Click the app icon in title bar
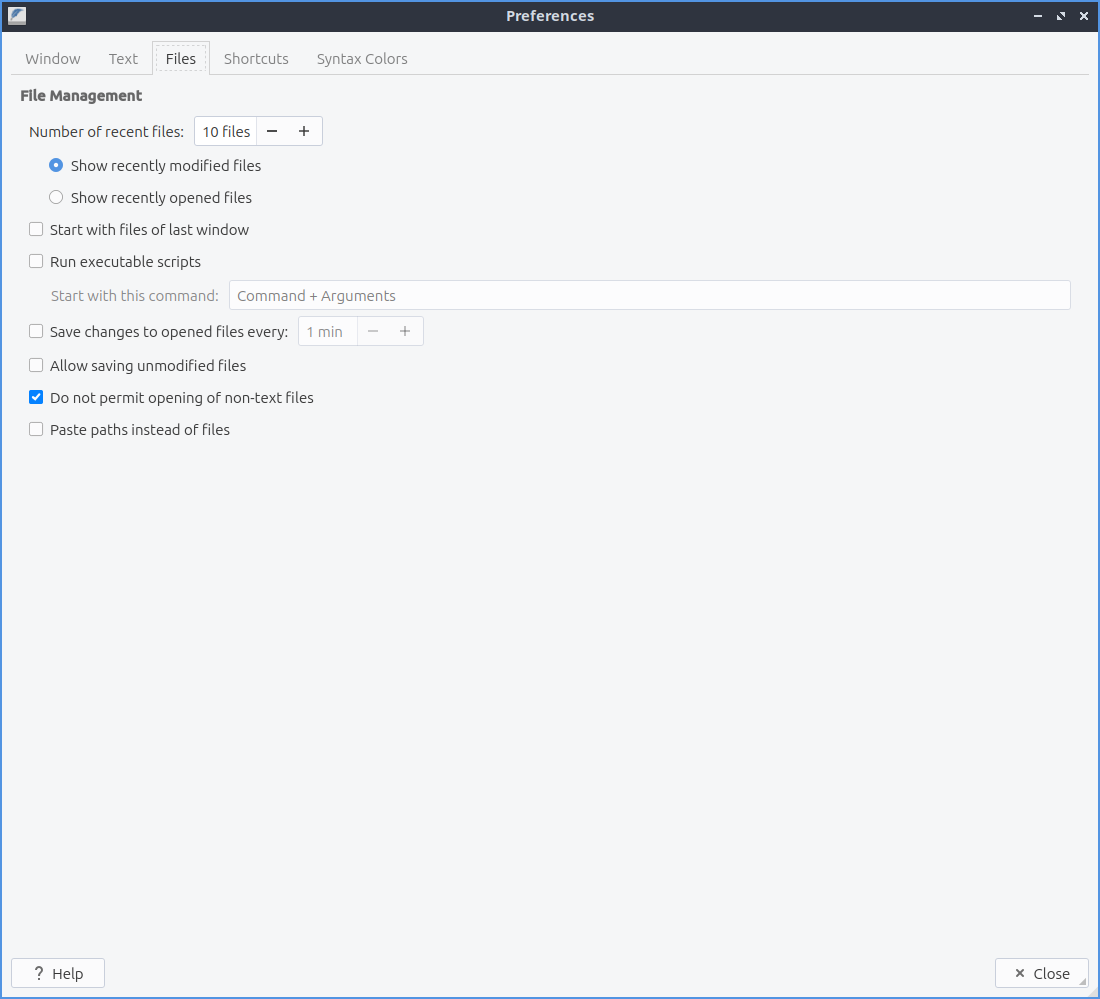Screen dimensions: 1100x999 click(17, 16)
